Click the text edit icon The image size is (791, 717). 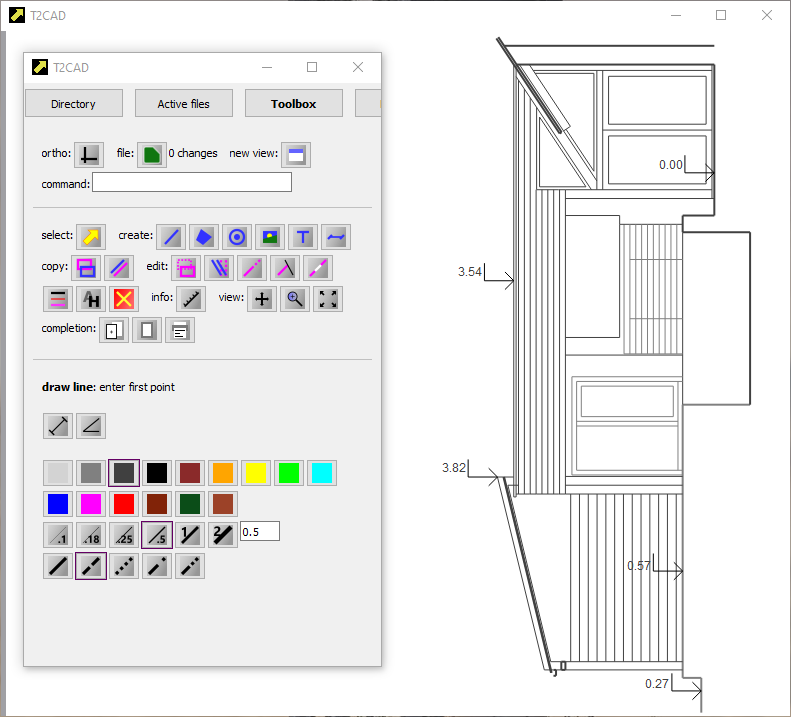pyautogui.click(x=91, y=299)
